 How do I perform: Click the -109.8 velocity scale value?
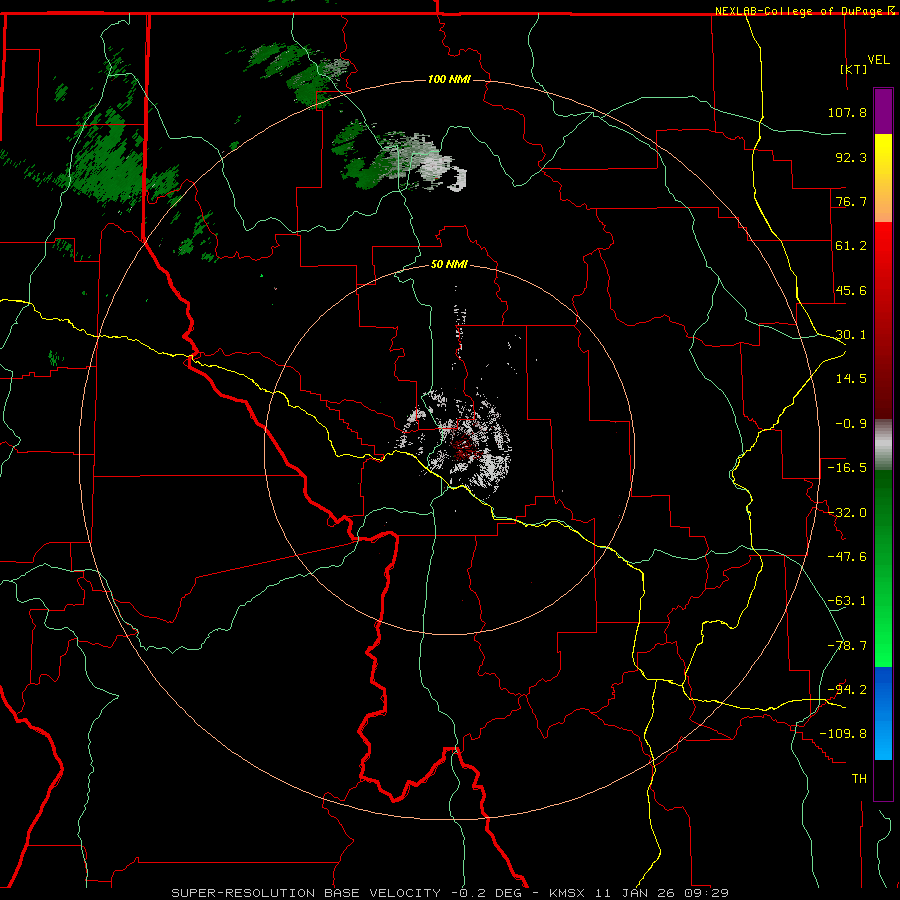pyautogui.click(x=843, y=734)
